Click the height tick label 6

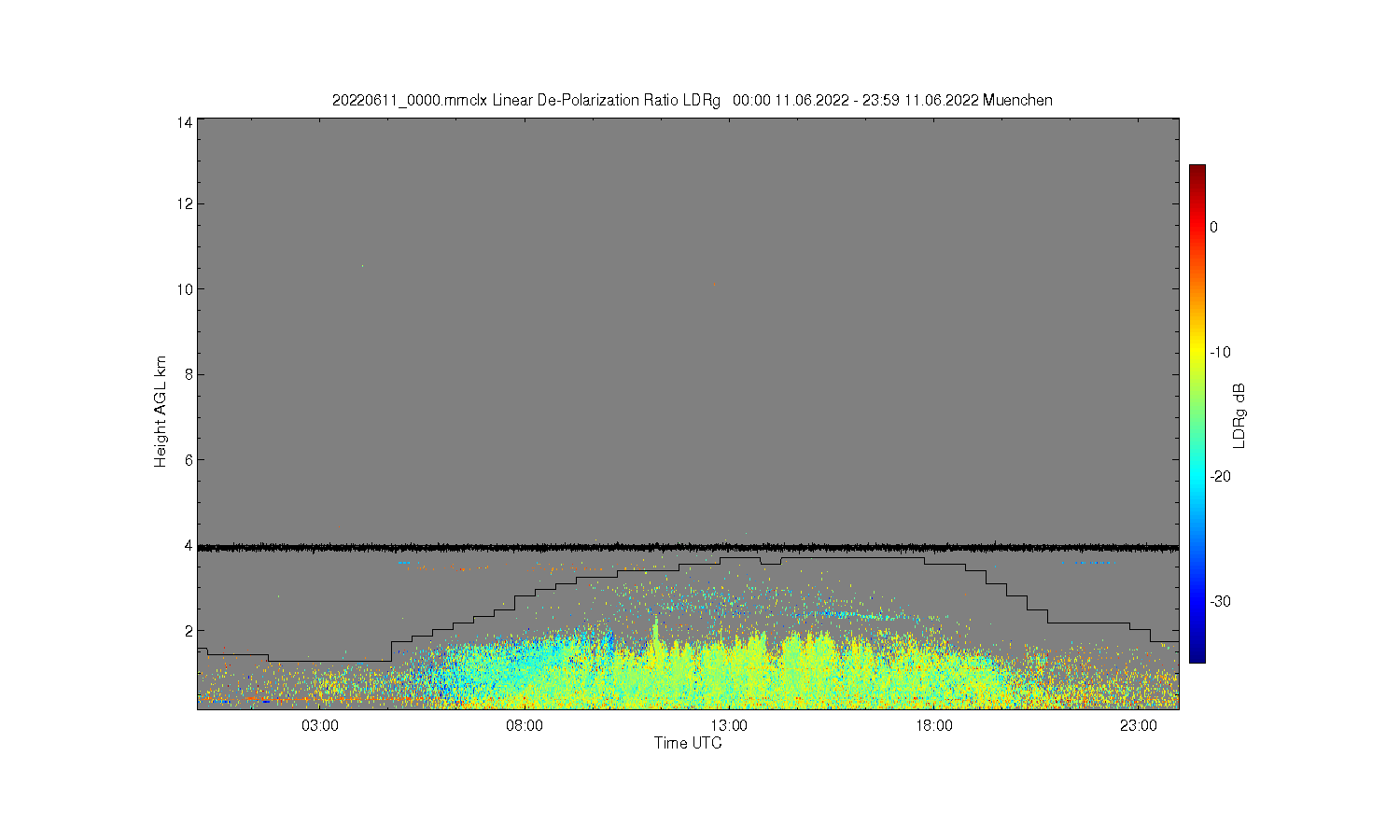(x=189, y=460)
